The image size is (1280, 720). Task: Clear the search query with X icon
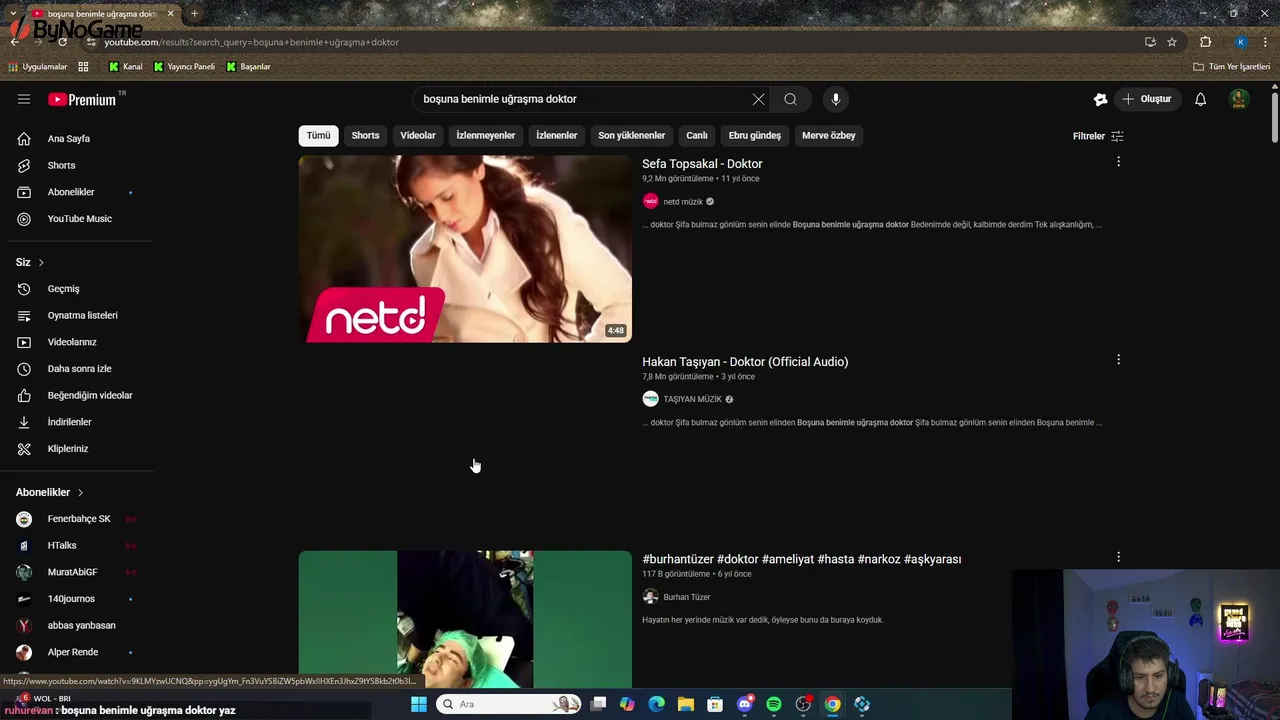click(x=758, y=99)
